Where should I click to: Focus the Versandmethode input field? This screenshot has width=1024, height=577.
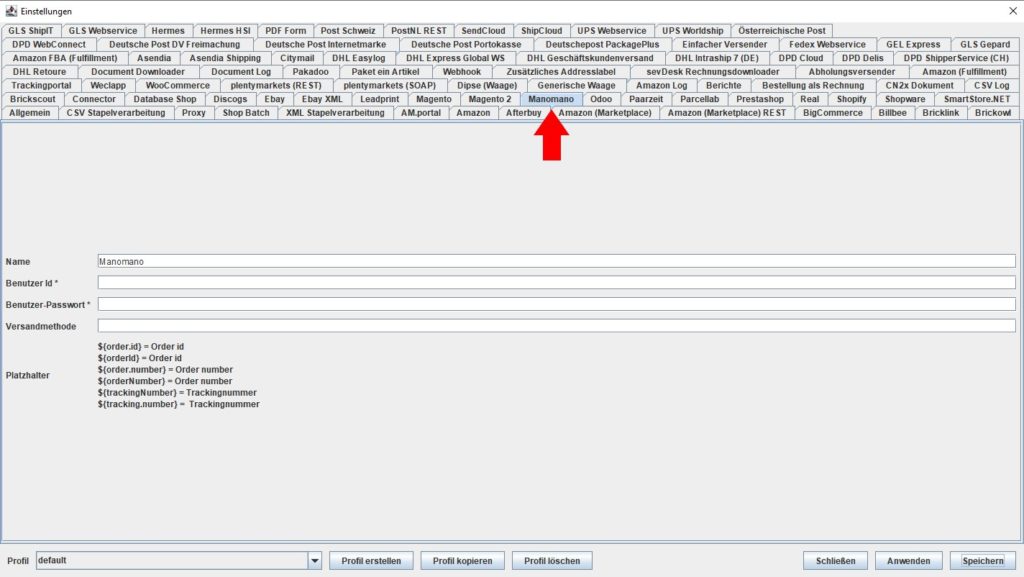[x=556, y=326]
